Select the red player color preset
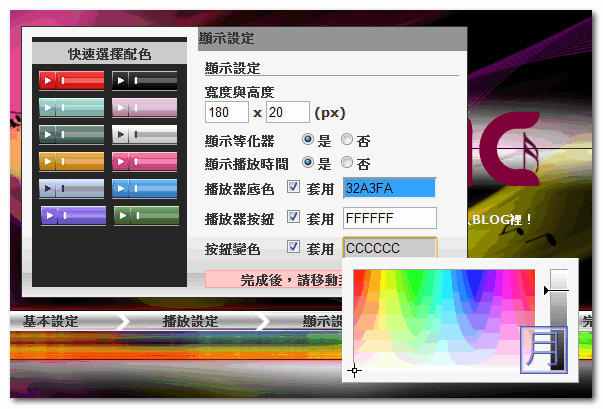This screenshot has width=603, height=409. (x=70, y=80)
